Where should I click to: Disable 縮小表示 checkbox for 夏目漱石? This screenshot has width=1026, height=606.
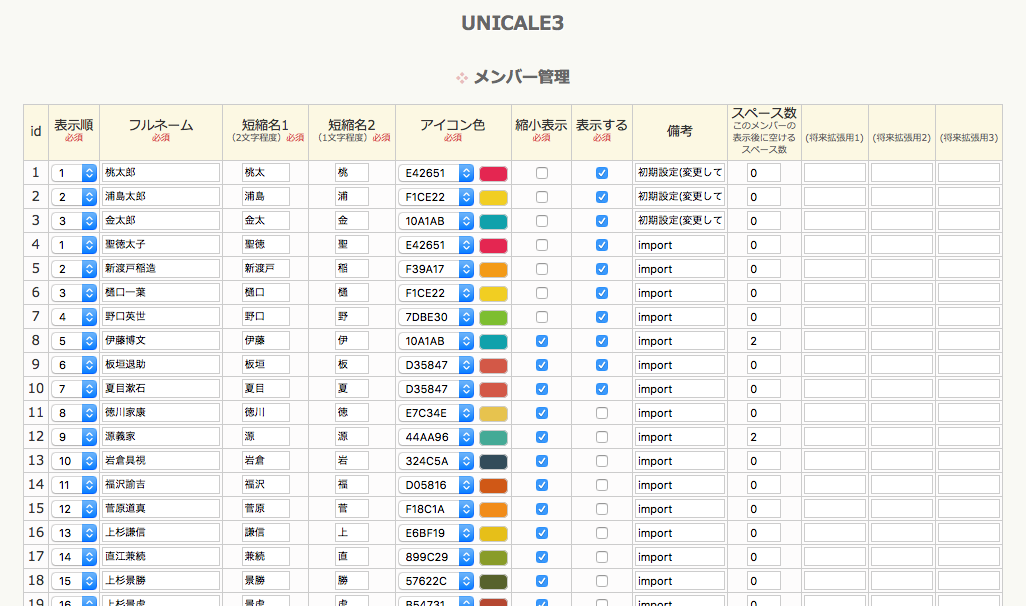point(542,389)
